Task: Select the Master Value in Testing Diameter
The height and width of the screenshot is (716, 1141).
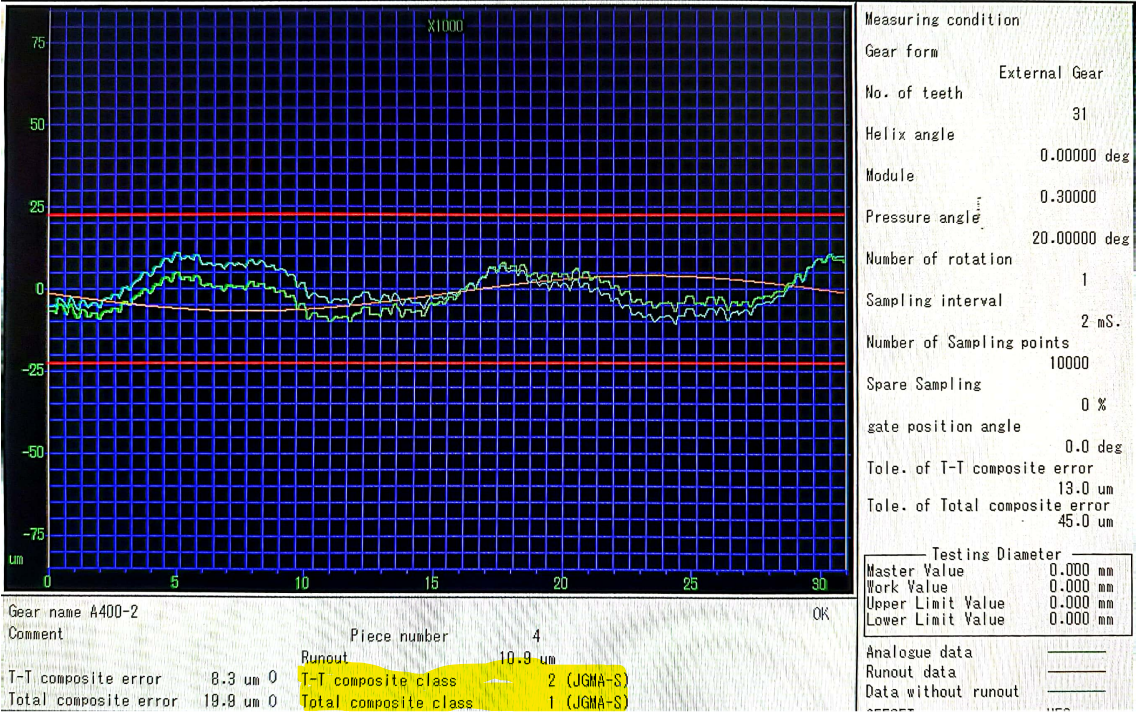Action: pyautogui.click(x=1080, y=571)
